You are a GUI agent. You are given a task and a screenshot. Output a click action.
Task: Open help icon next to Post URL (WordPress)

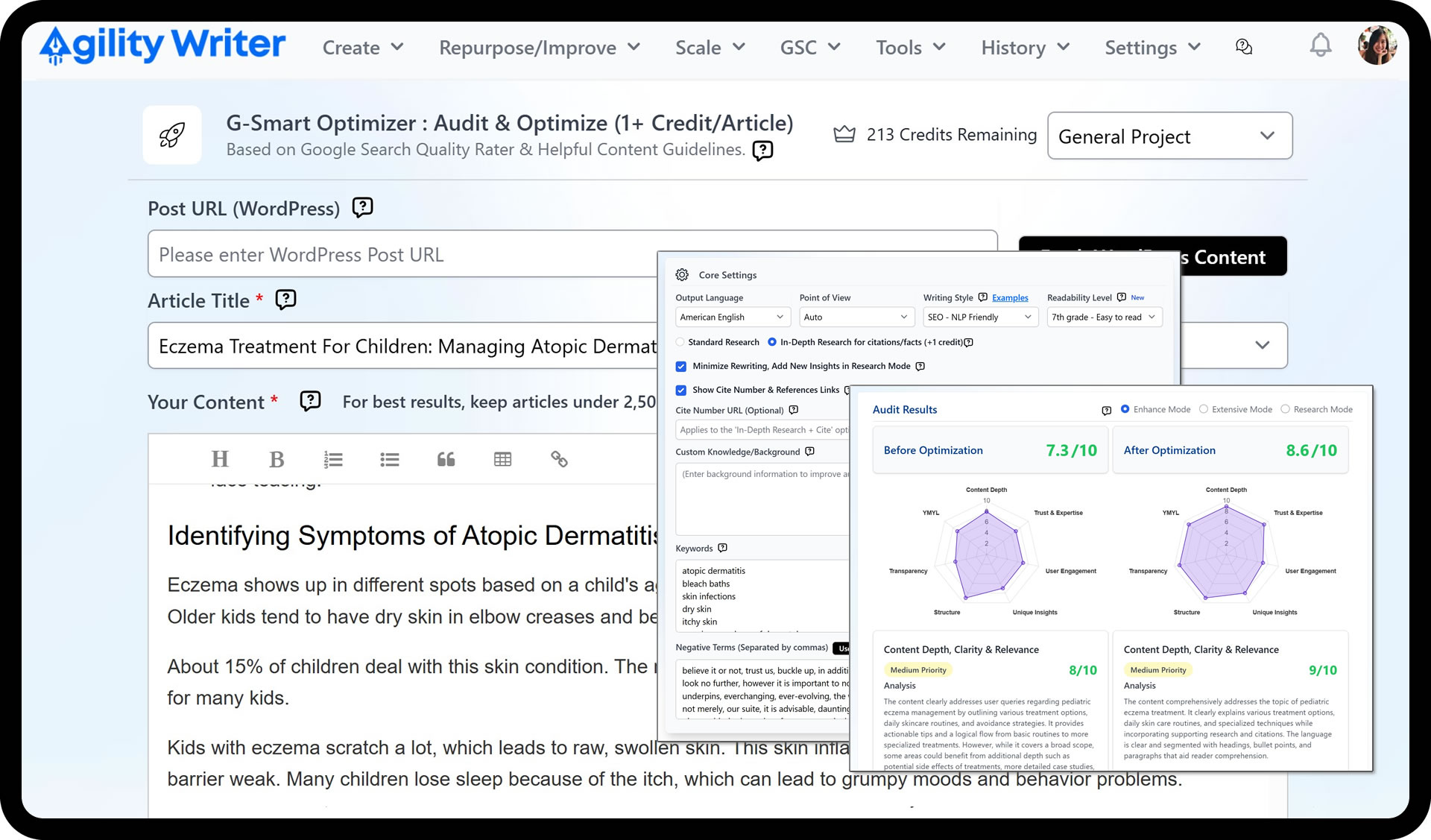[x=362, y=207]
